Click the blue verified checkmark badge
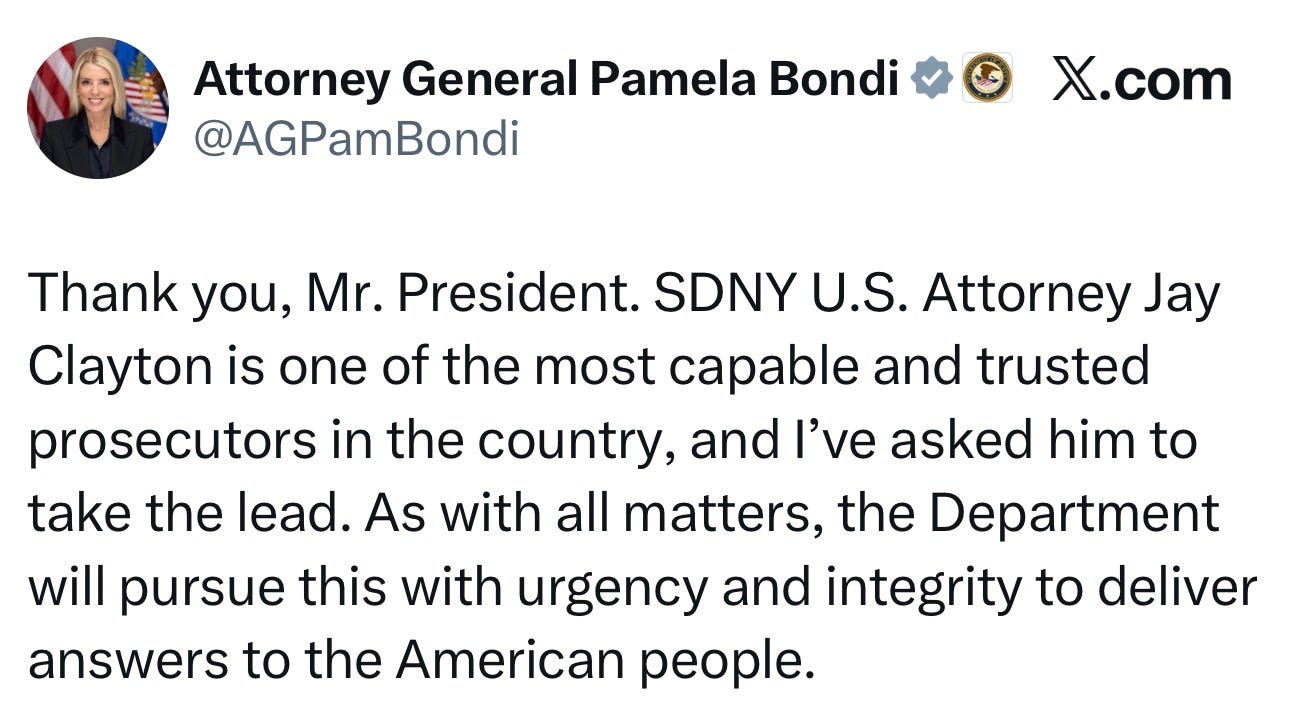The width and height of the screenshot is (1290, 721). (x=932, y=79)
